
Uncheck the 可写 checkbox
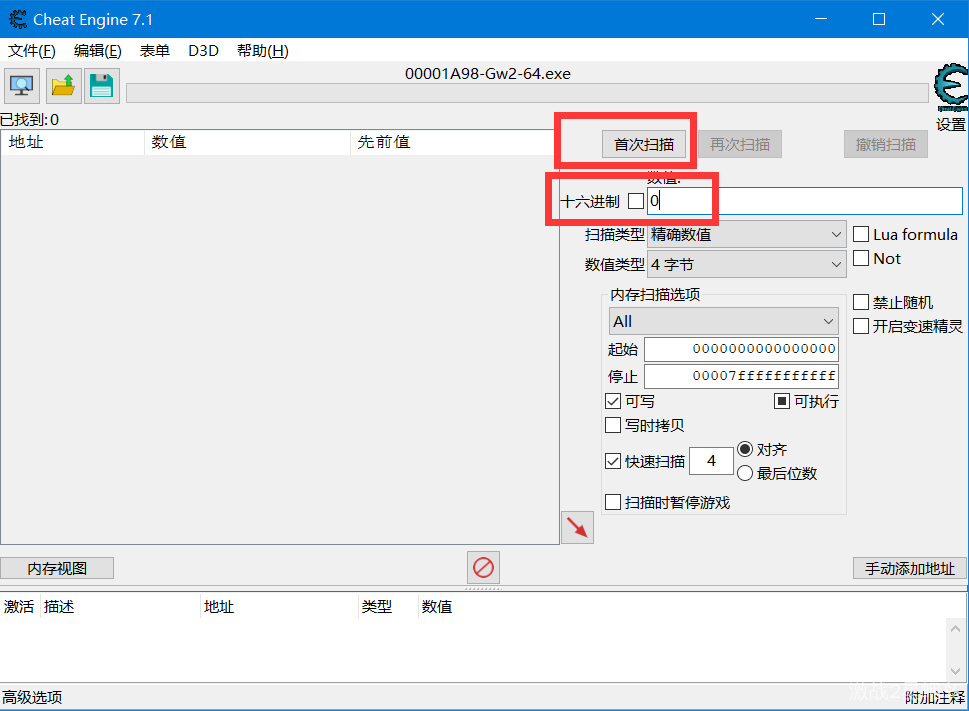[x=612, y=402]
